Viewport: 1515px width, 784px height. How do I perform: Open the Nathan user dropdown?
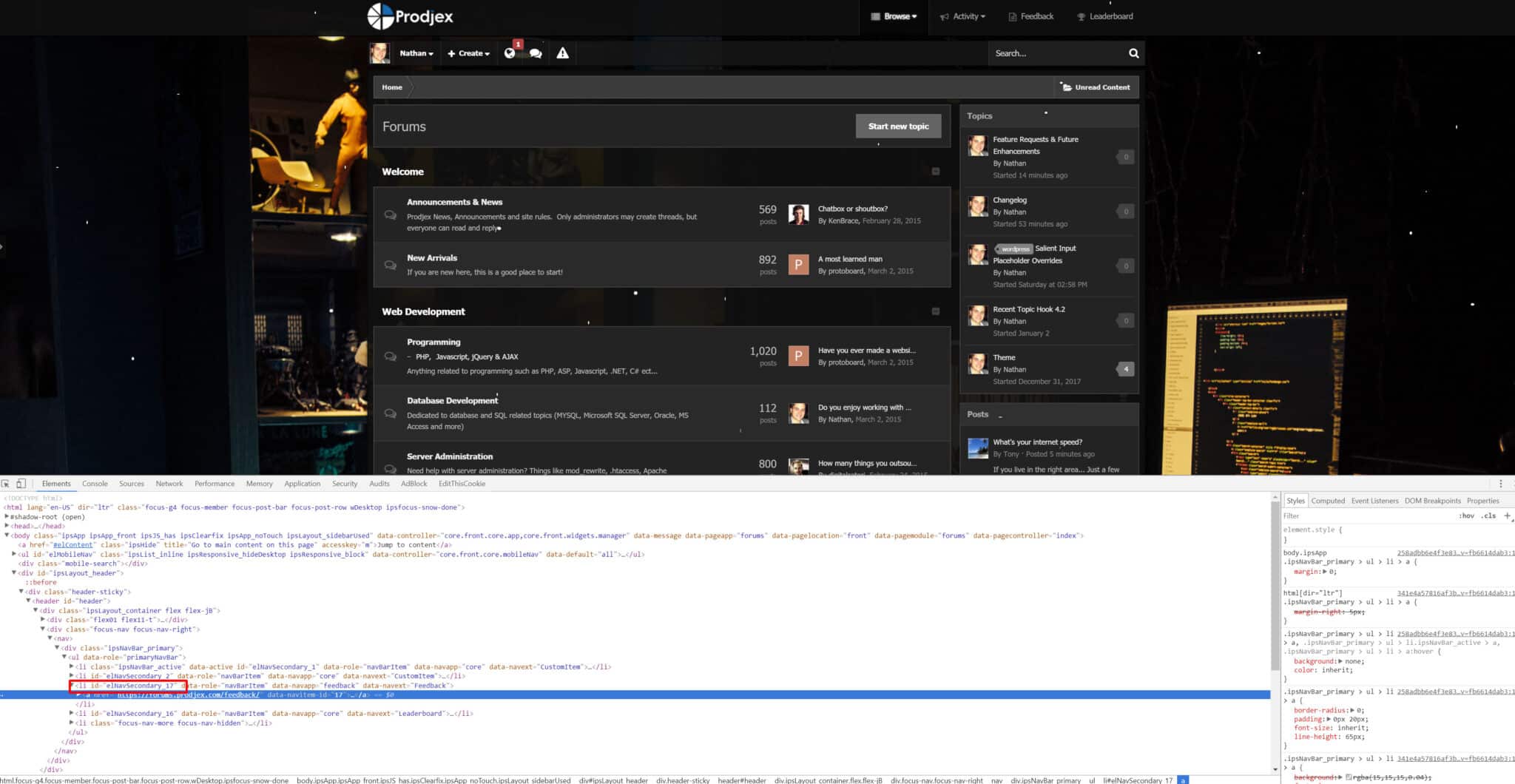(416, 53)
